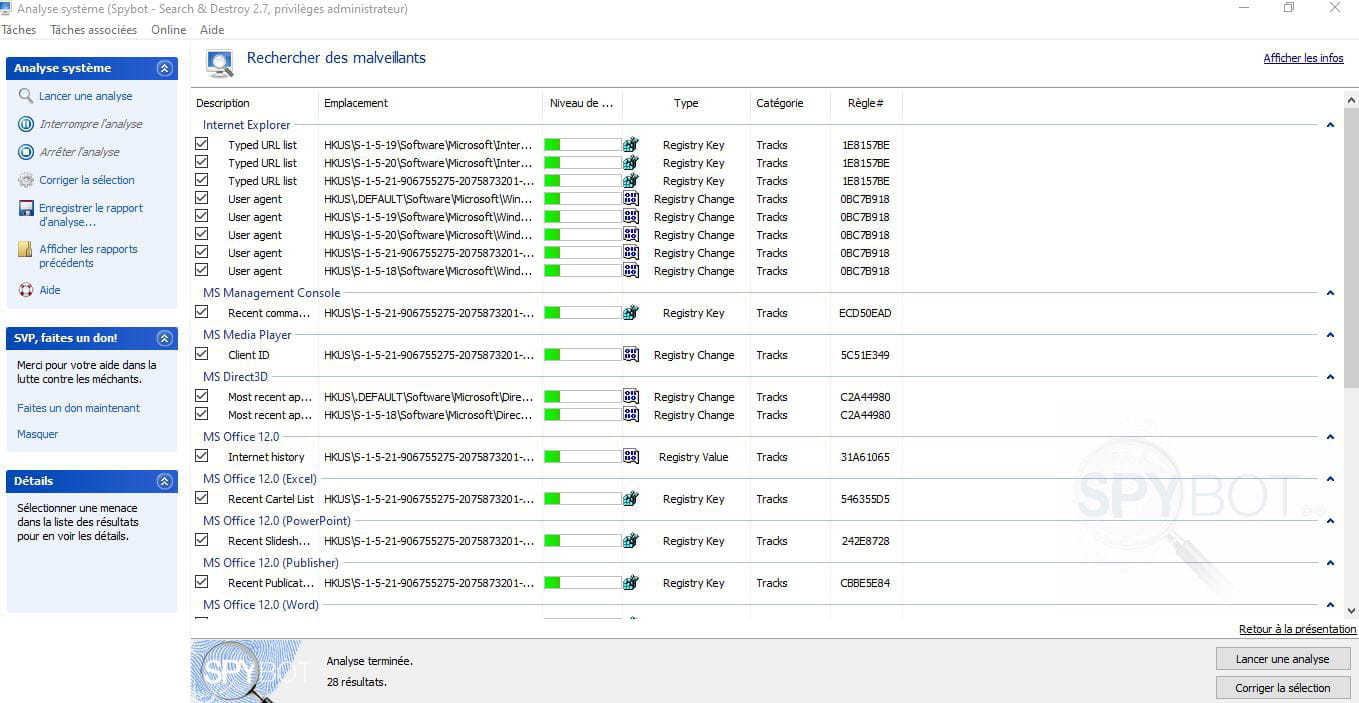The image size is (1359, 703).
Task: Restore down the Spybot window
Action: [1289, 8]
